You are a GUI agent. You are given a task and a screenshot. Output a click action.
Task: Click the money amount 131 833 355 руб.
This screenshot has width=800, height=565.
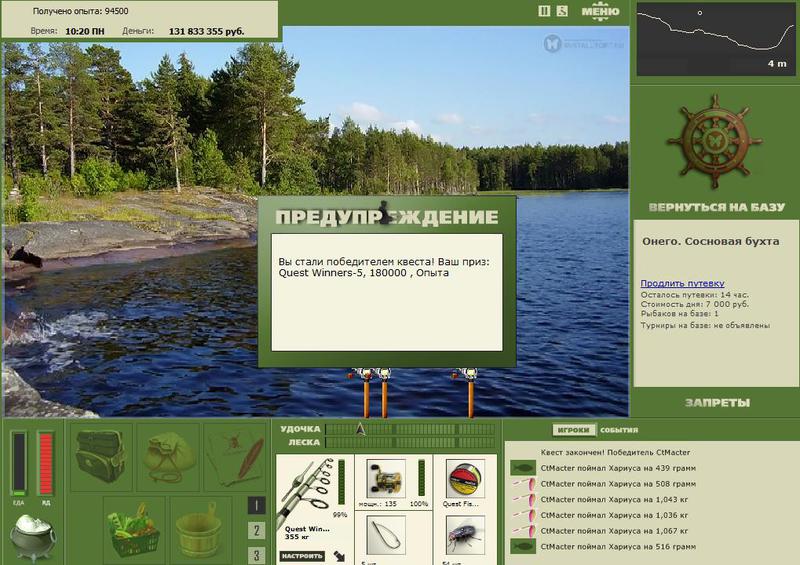coord(206,31)
